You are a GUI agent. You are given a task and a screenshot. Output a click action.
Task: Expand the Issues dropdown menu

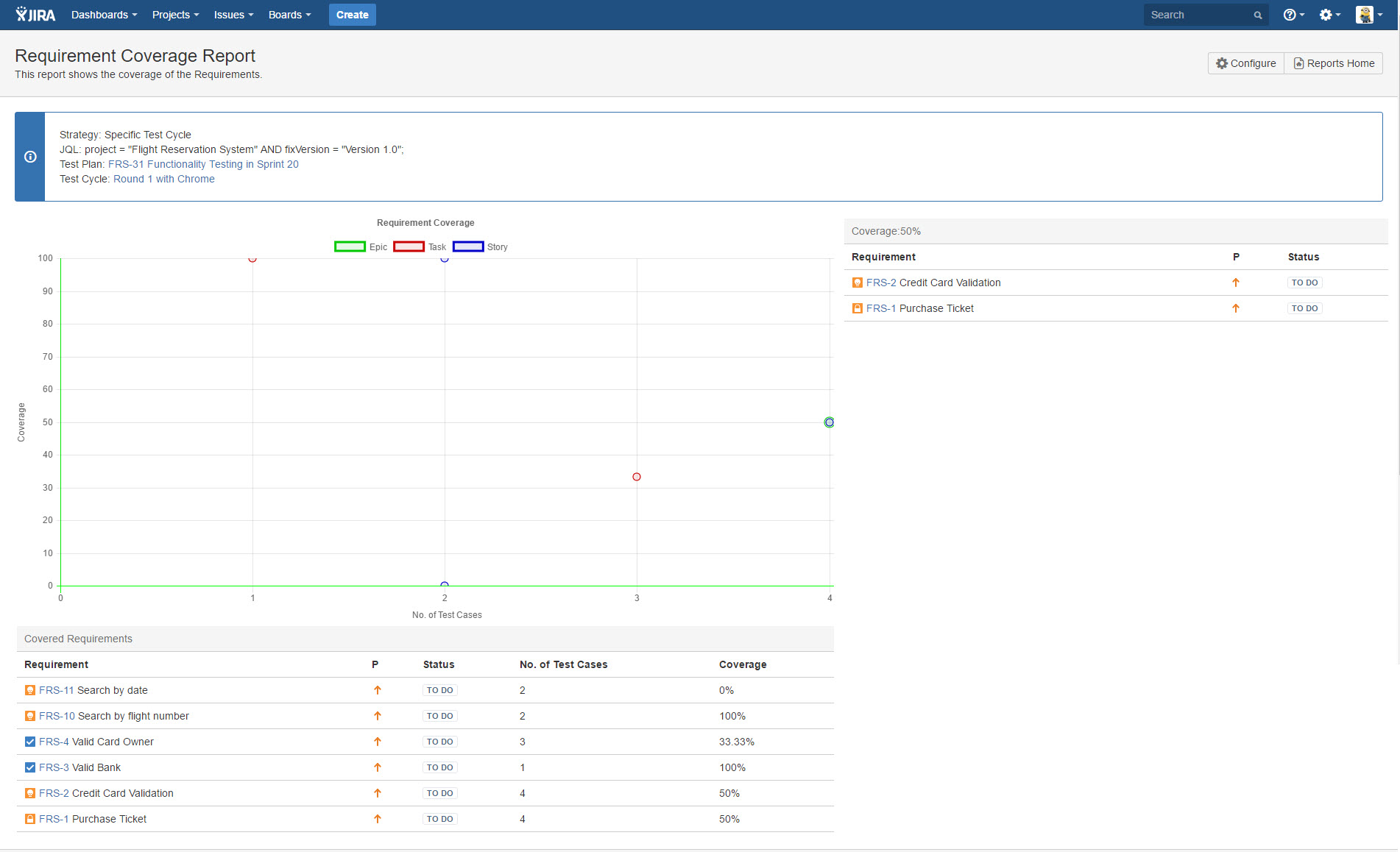233,15
